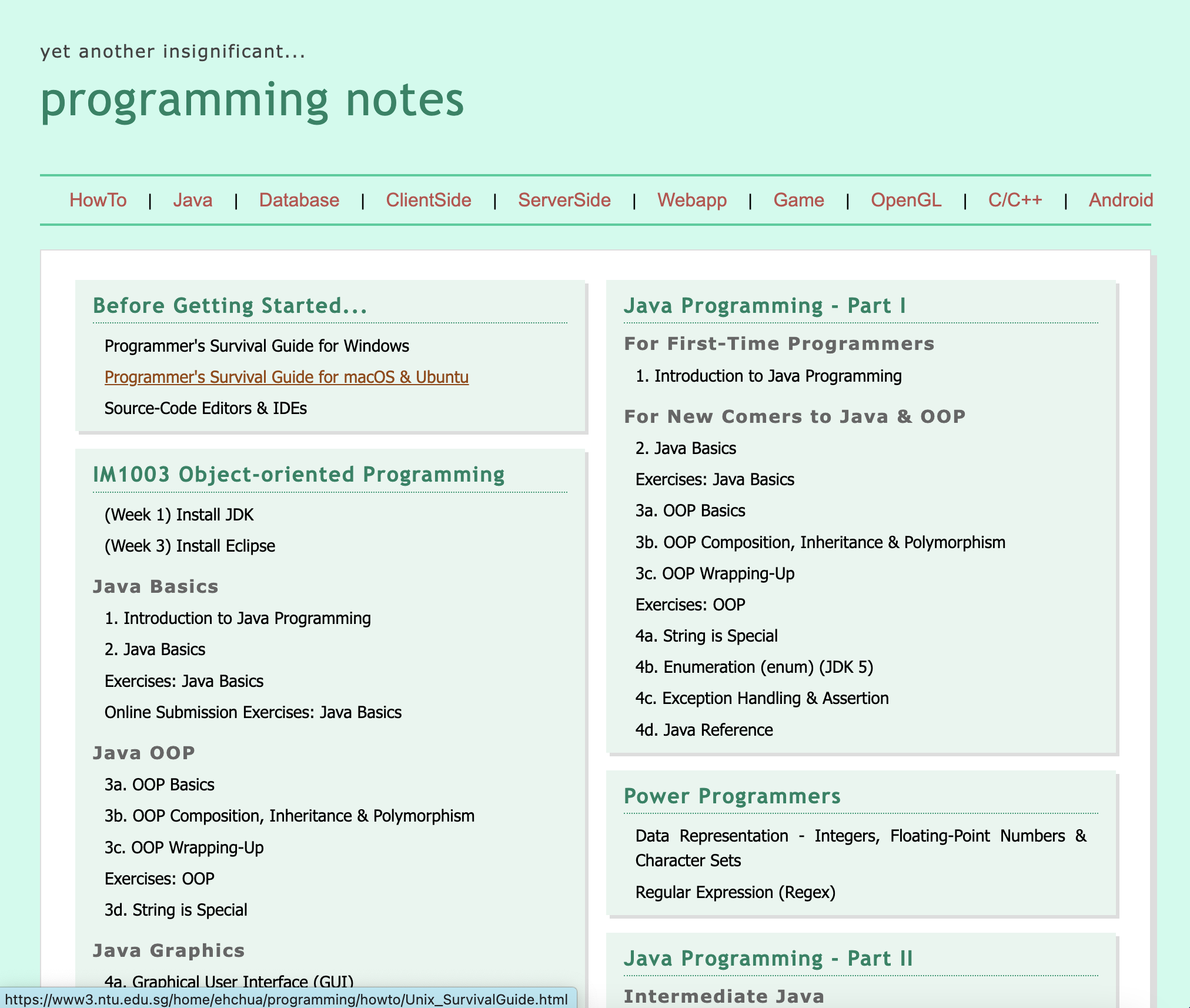Viewport: 1190px width, 1008px height.
Task: Click the programming notes site title
Action: (252, 100)
